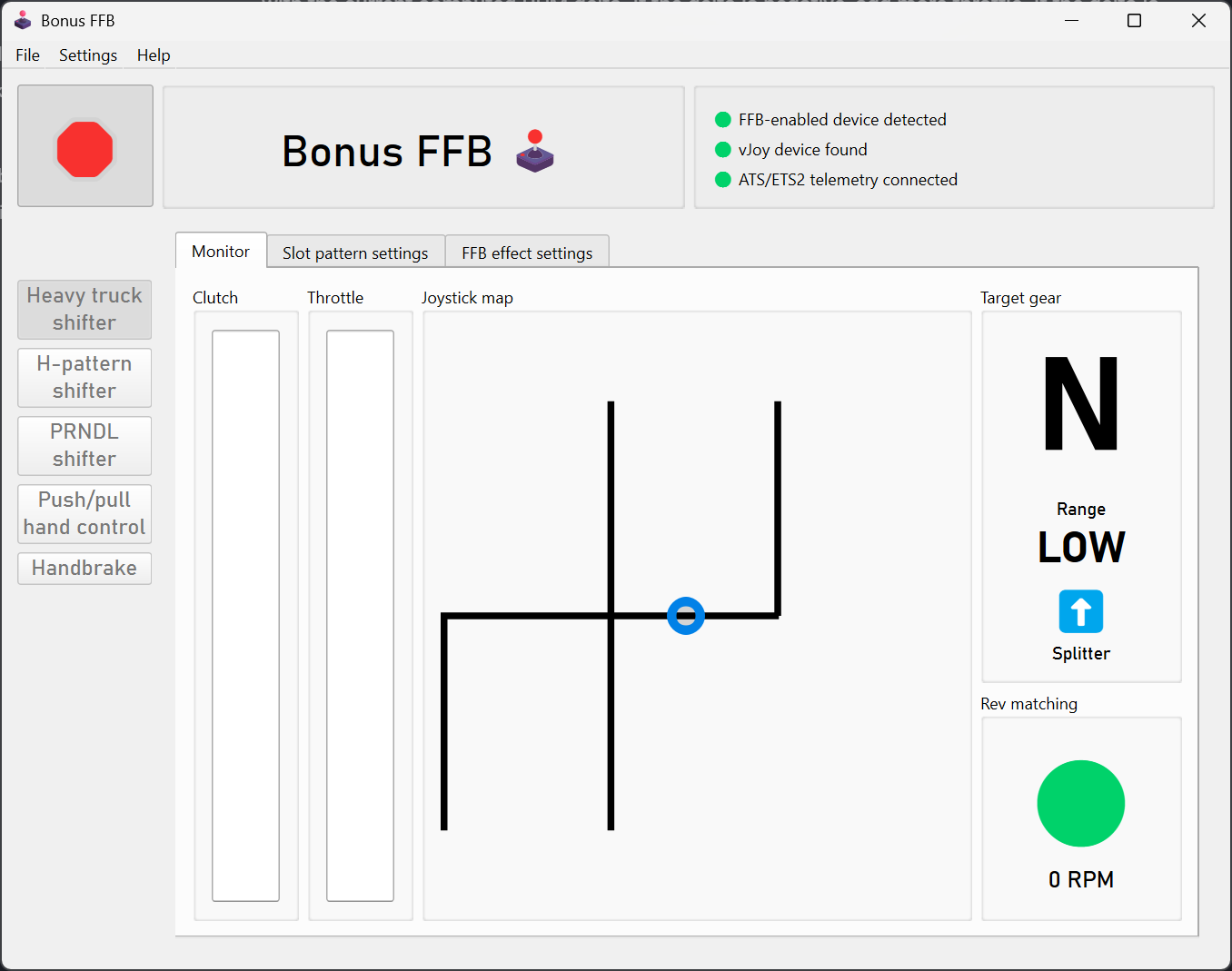Click the vJoy device found text

tap(803, 150)
